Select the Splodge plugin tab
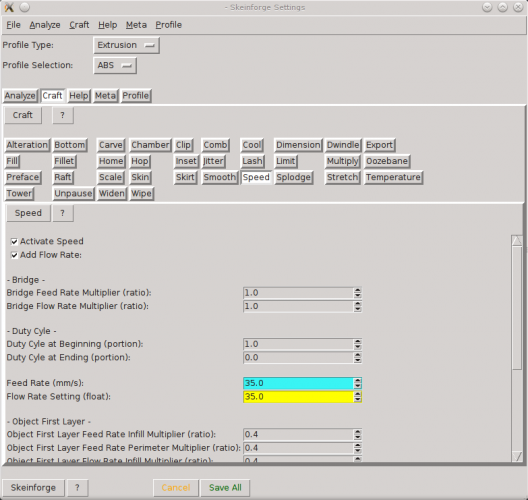 coord(294,177)
